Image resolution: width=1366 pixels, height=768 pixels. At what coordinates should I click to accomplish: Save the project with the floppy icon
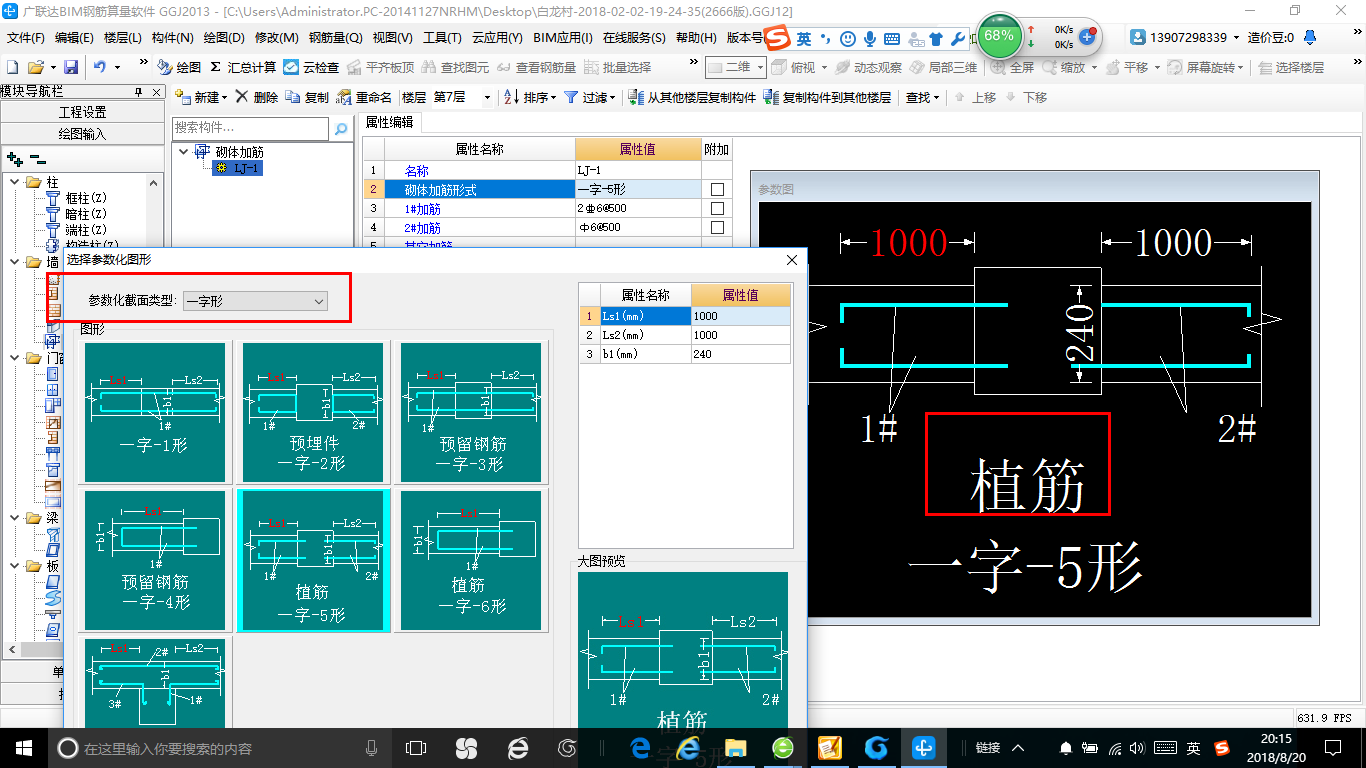point(71,67)
